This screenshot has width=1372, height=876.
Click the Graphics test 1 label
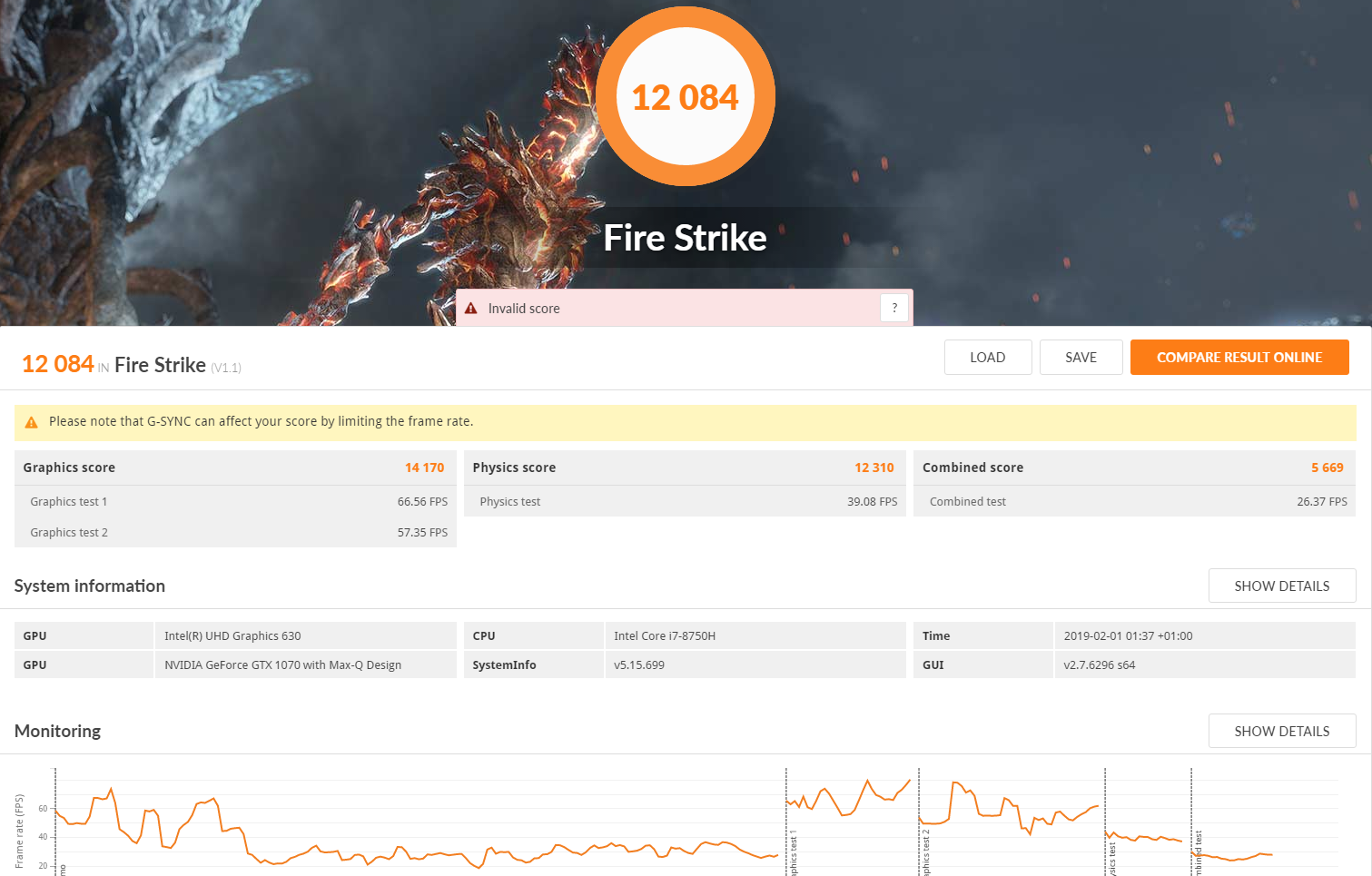click(69, 502)
